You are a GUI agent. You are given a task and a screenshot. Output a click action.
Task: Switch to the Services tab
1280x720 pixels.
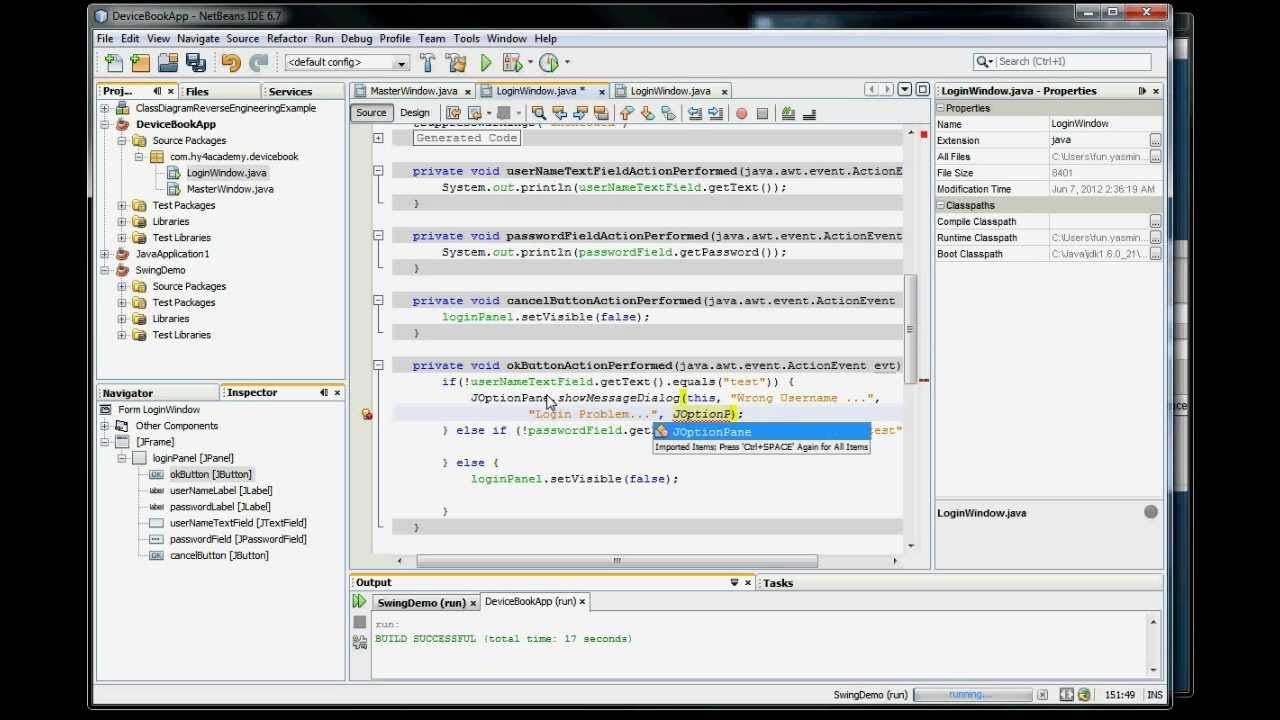pyautogui.click(x=291, y=91)
